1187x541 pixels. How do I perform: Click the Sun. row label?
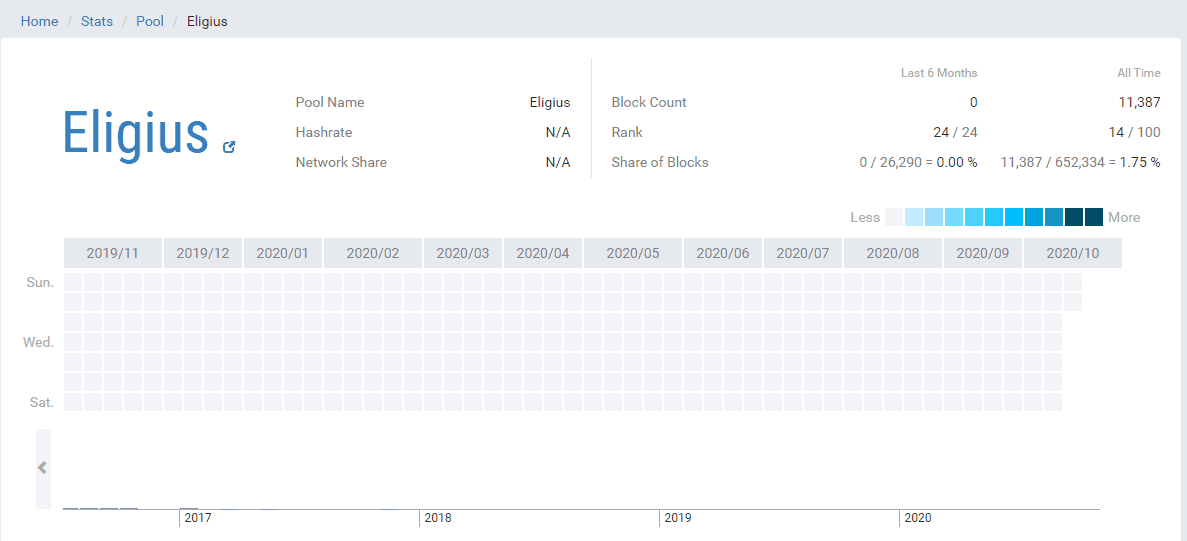pyautogui.click(x=40, y=282)
